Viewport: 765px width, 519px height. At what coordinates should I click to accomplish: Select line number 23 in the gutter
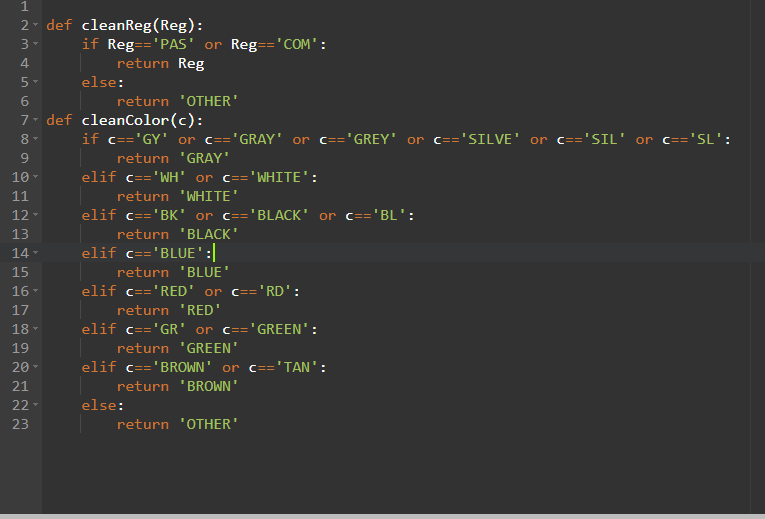(x=20, y=424)
